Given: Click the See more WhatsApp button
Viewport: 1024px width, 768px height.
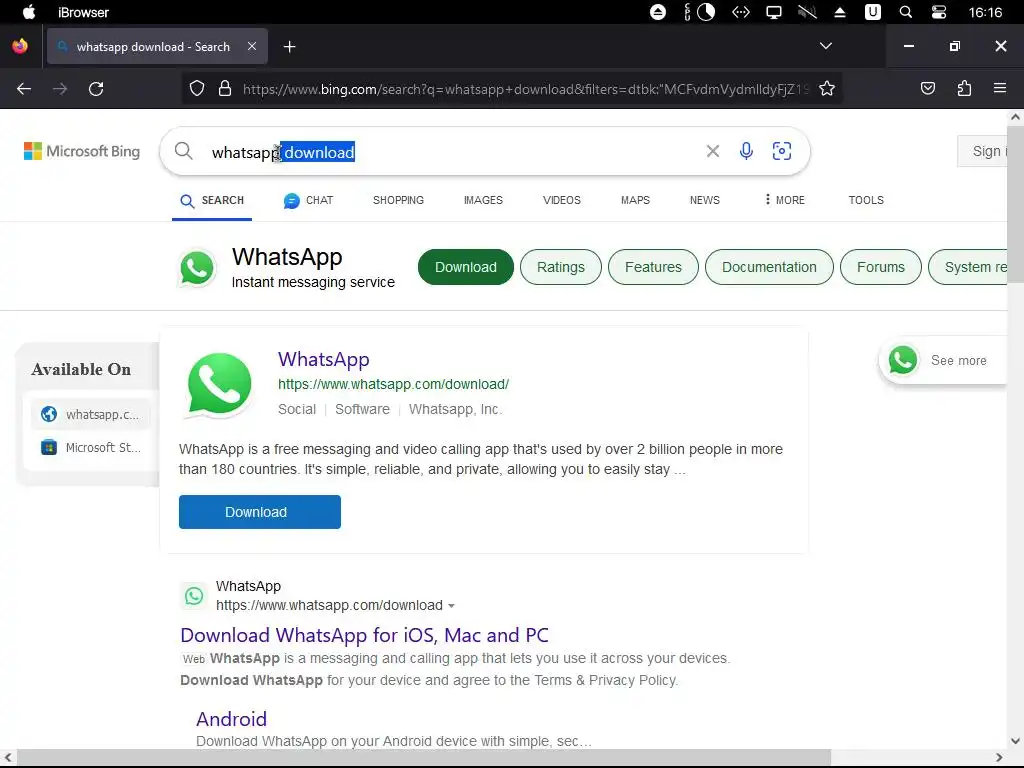Looking at the screenshot, I should point(945,360).
